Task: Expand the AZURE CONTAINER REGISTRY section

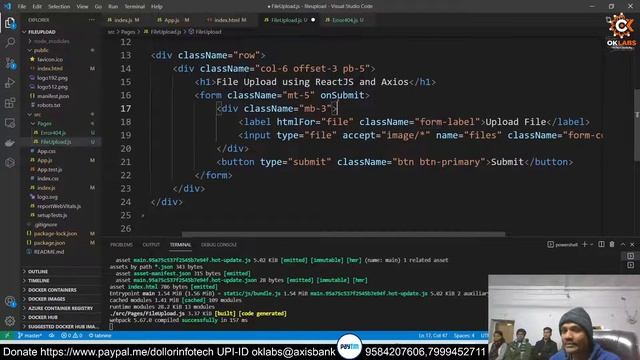Action: pos(61,308)
